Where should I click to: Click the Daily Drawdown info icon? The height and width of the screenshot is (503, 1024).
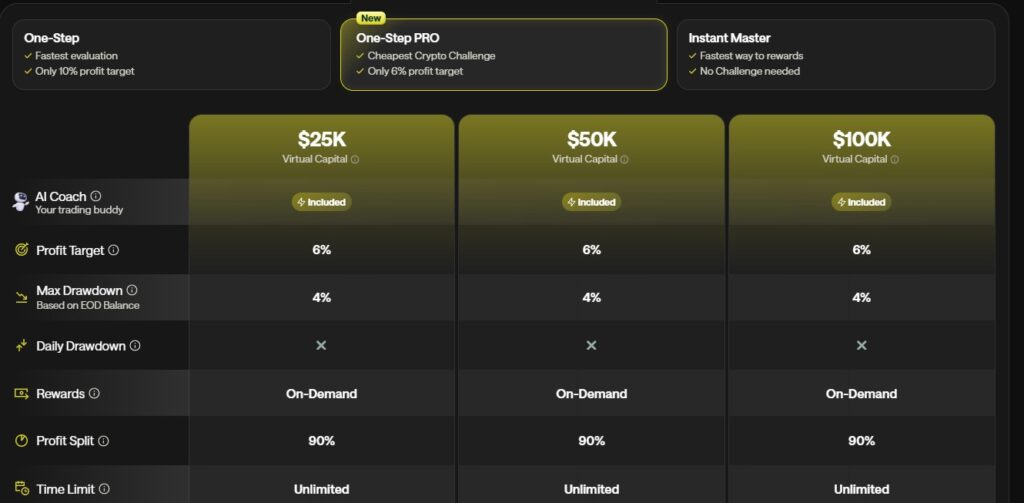(135, 346)
